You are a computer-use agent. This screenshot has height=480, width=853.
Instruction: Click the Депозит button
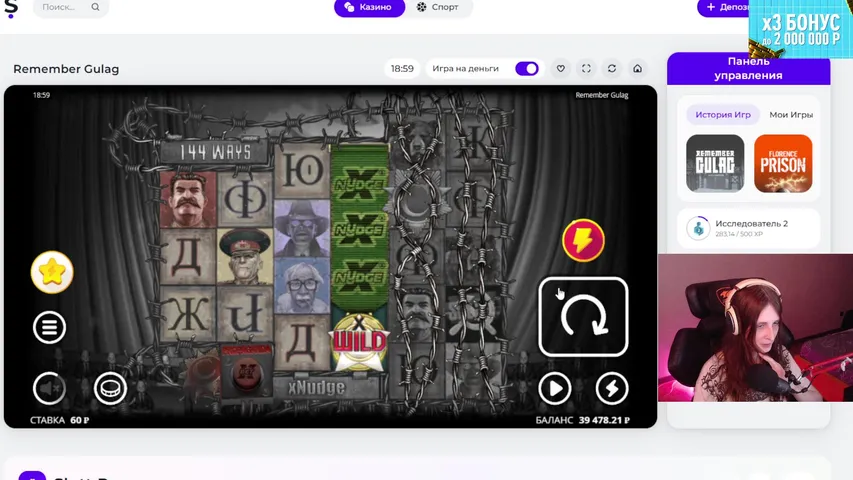pos(725,7)
